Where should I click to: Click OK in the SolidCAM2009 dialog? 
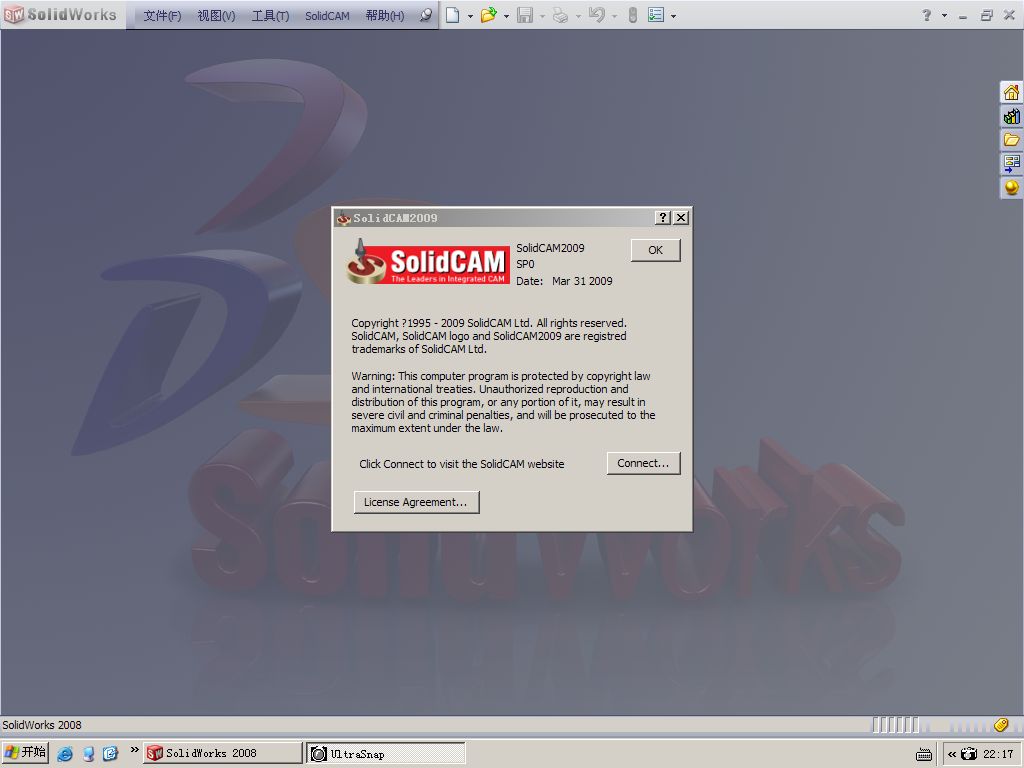(x=656, y=250)
